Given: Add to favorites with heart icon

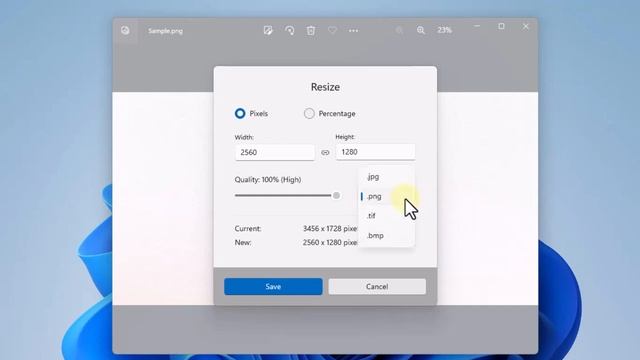Looking at the screenshot, I should [332, 30].
